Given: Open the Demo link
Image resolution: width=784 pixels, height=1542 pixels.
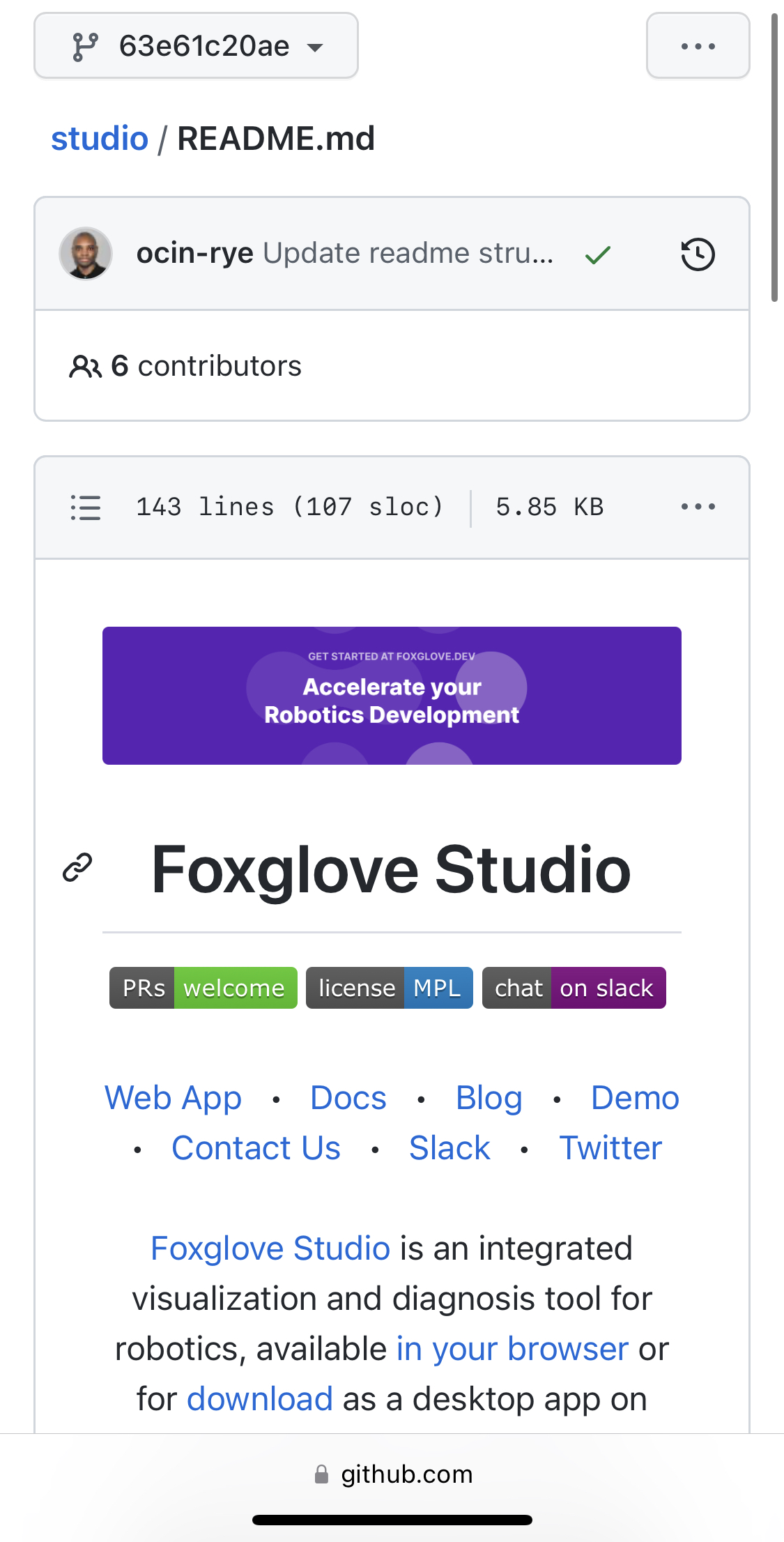Looking at the screenshot, I should point(635,1098).
